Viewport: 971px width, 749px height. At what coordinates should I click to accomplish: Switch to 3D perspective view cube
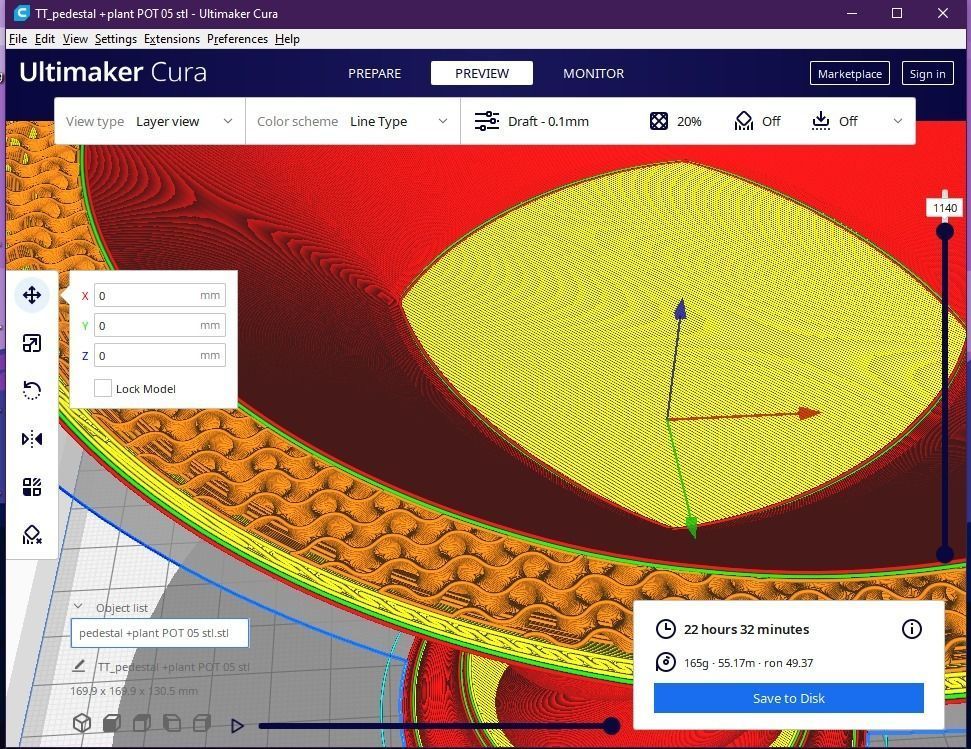tap(82, 722)
